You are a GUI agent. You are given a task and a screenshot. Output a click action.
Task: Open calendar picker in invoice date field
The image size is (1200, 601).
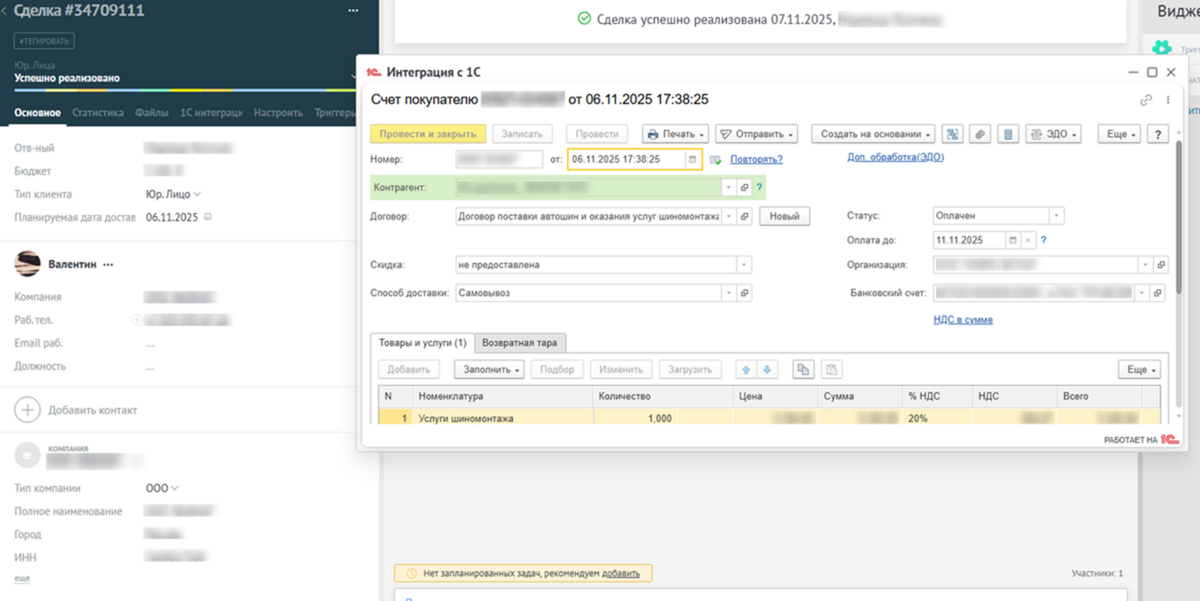click(692, 159)
